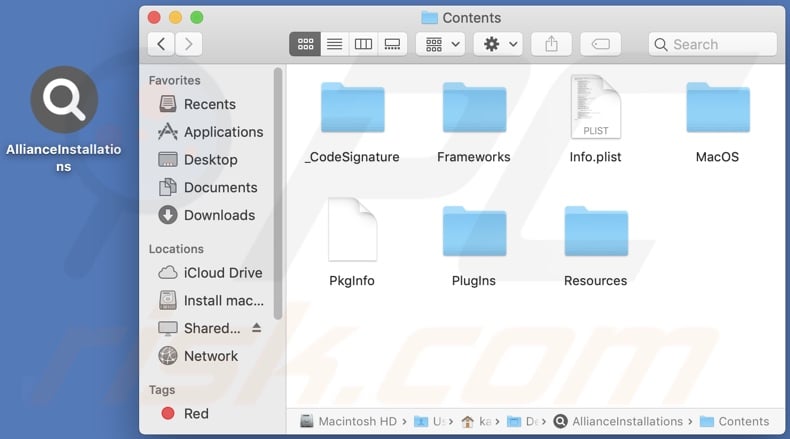Select the Frameworks folder icon
The width and height of the screenshot is (790, 439).
(475, 107)
